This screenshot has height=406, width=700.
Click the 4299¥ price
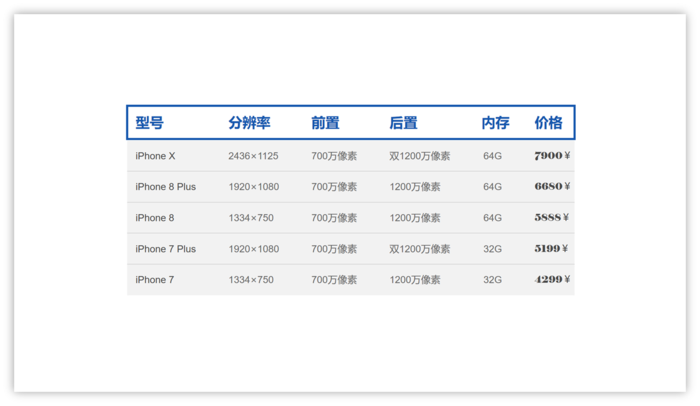pos(552,279)
